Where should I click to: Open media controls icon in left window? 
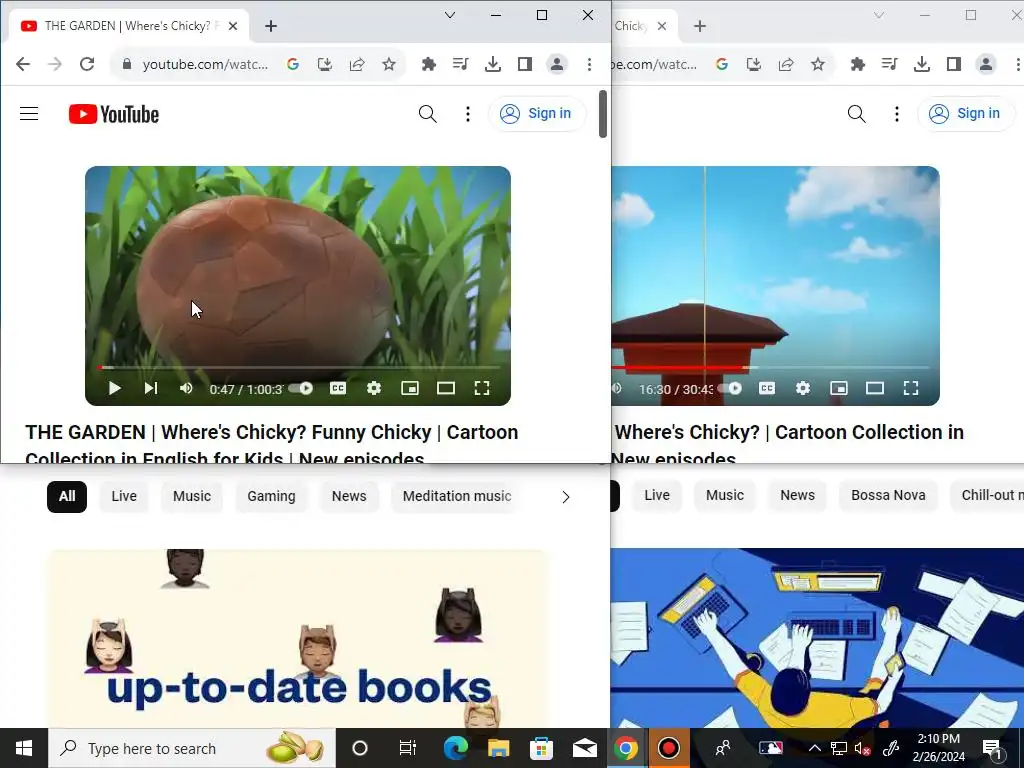[x=460, y=64]
